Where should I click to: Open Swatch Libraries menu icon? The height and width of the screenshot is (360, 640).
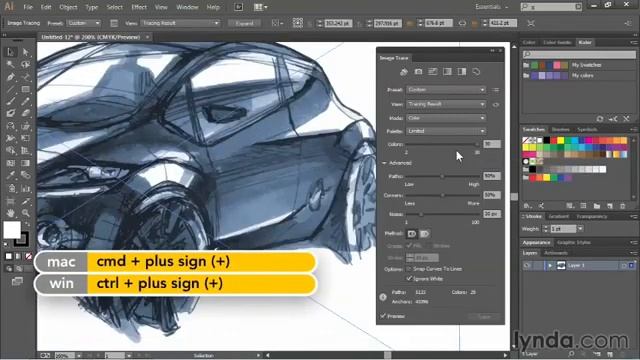[x=527, y=206]
